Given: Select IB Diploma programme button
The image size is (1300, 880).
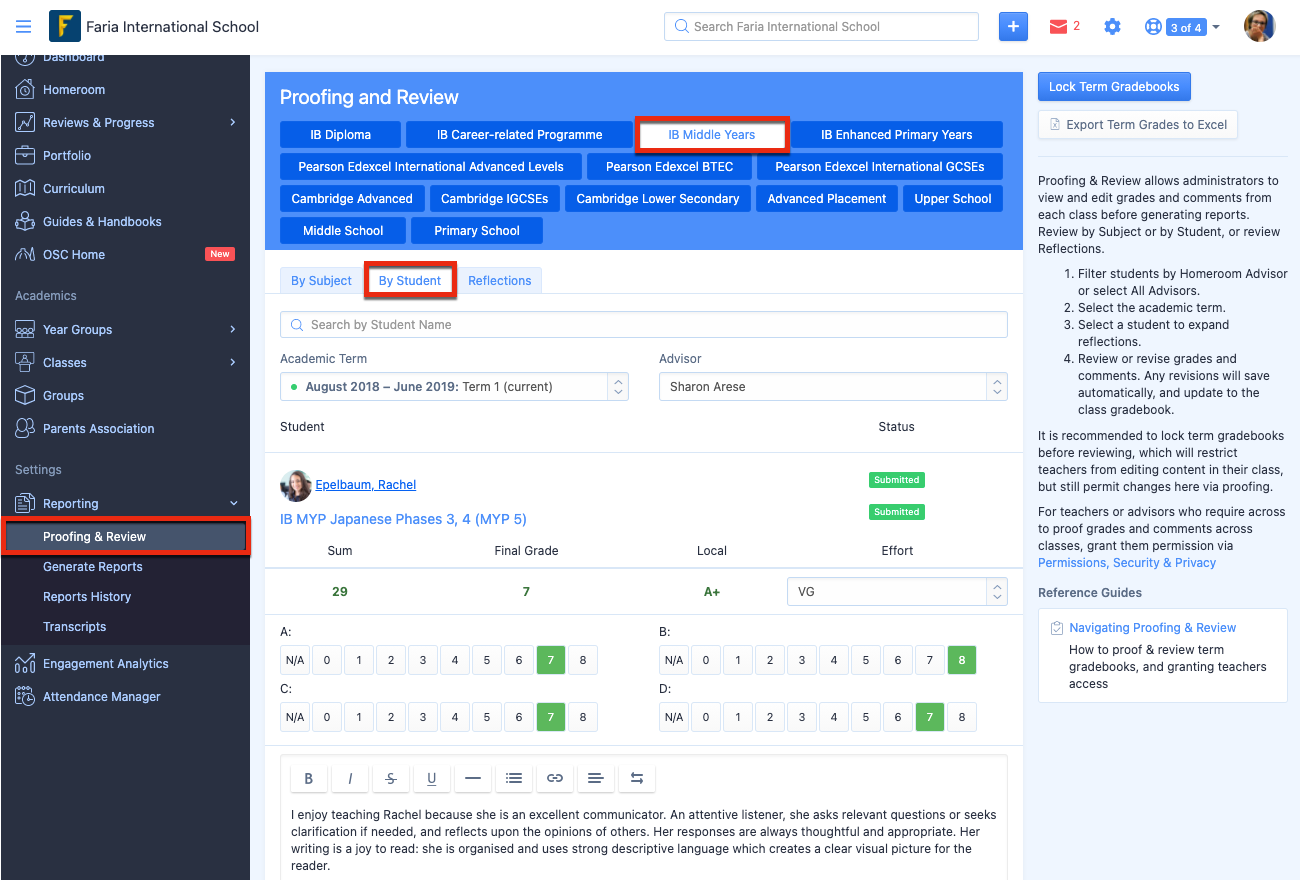Looking at the screenshot, I should (341, 135).
